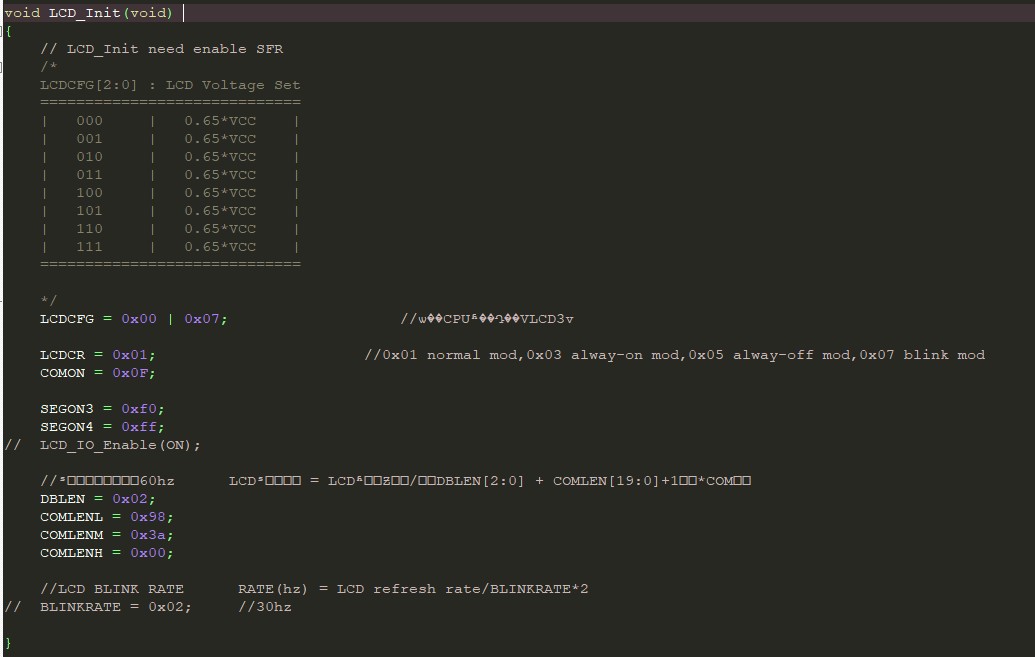Image resolution: width=1035 pixels, height=657 pixels.
Task: Click the 'RATE(hz) = LCD refresh rate/BLINKRATE*2' comment
Action: (413, 589)
